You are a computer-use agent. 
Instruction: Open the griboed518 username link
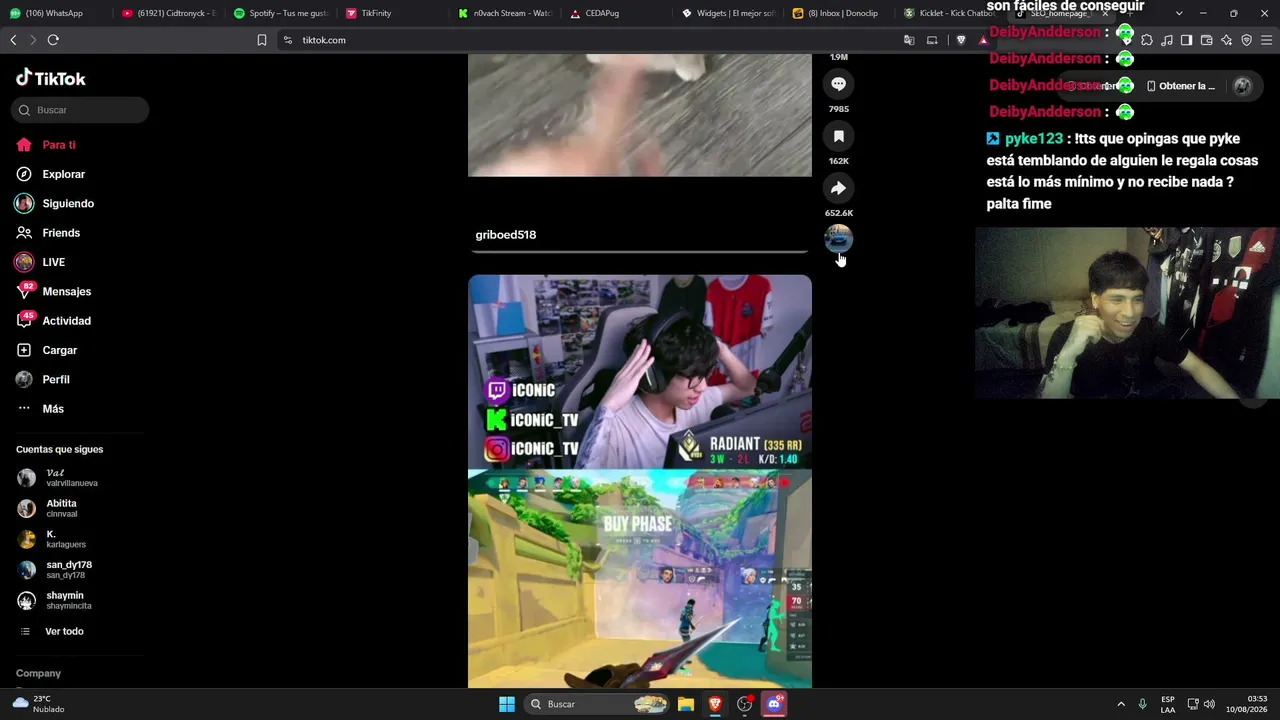click(506, 235)
